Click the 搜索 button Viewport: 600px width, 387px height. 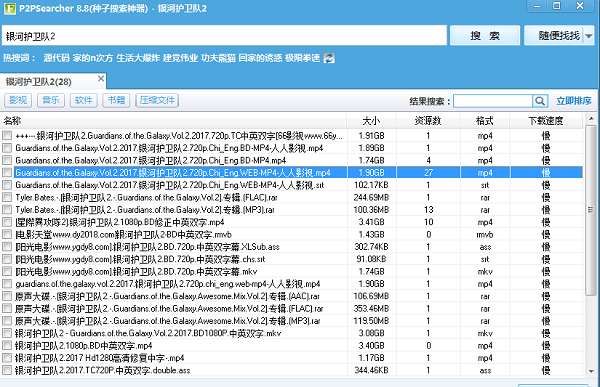485,36
